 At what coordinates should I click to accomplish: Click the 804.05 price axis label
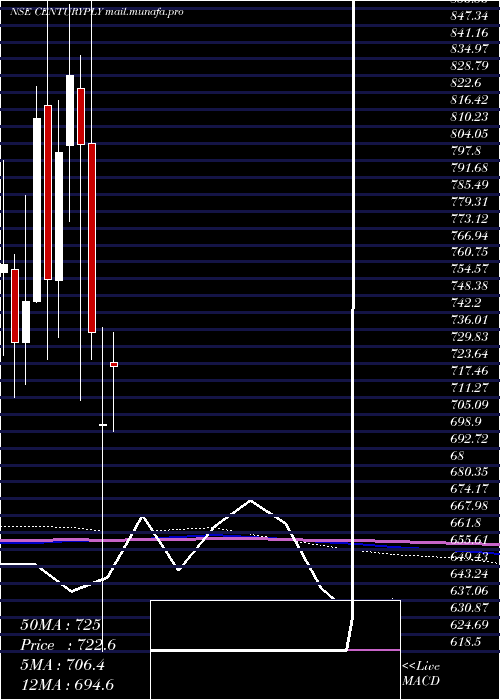469,133
